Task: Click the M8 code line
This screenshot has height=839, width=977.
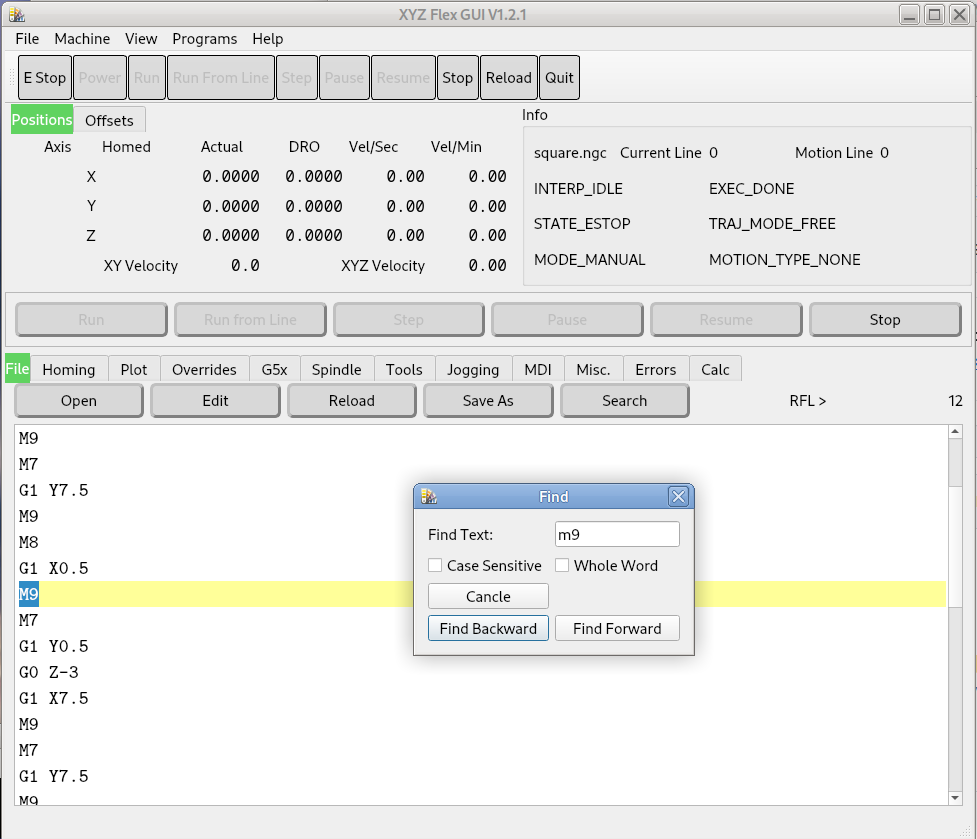Action: 29,542
